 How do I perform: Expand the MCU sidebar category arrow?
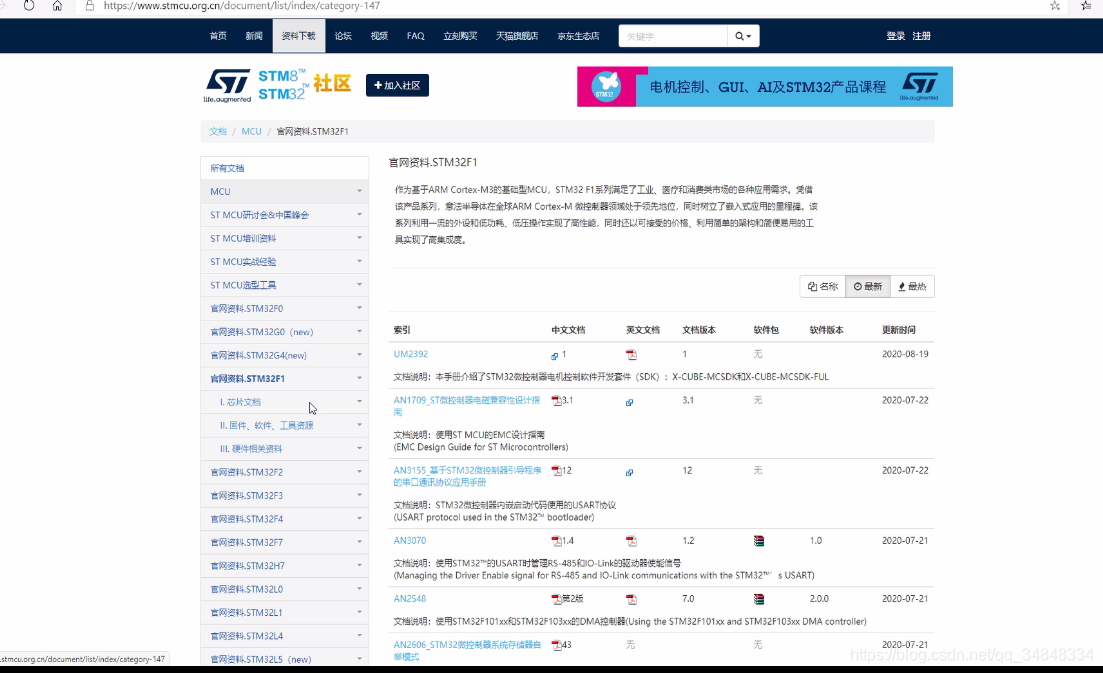[359, 191]
